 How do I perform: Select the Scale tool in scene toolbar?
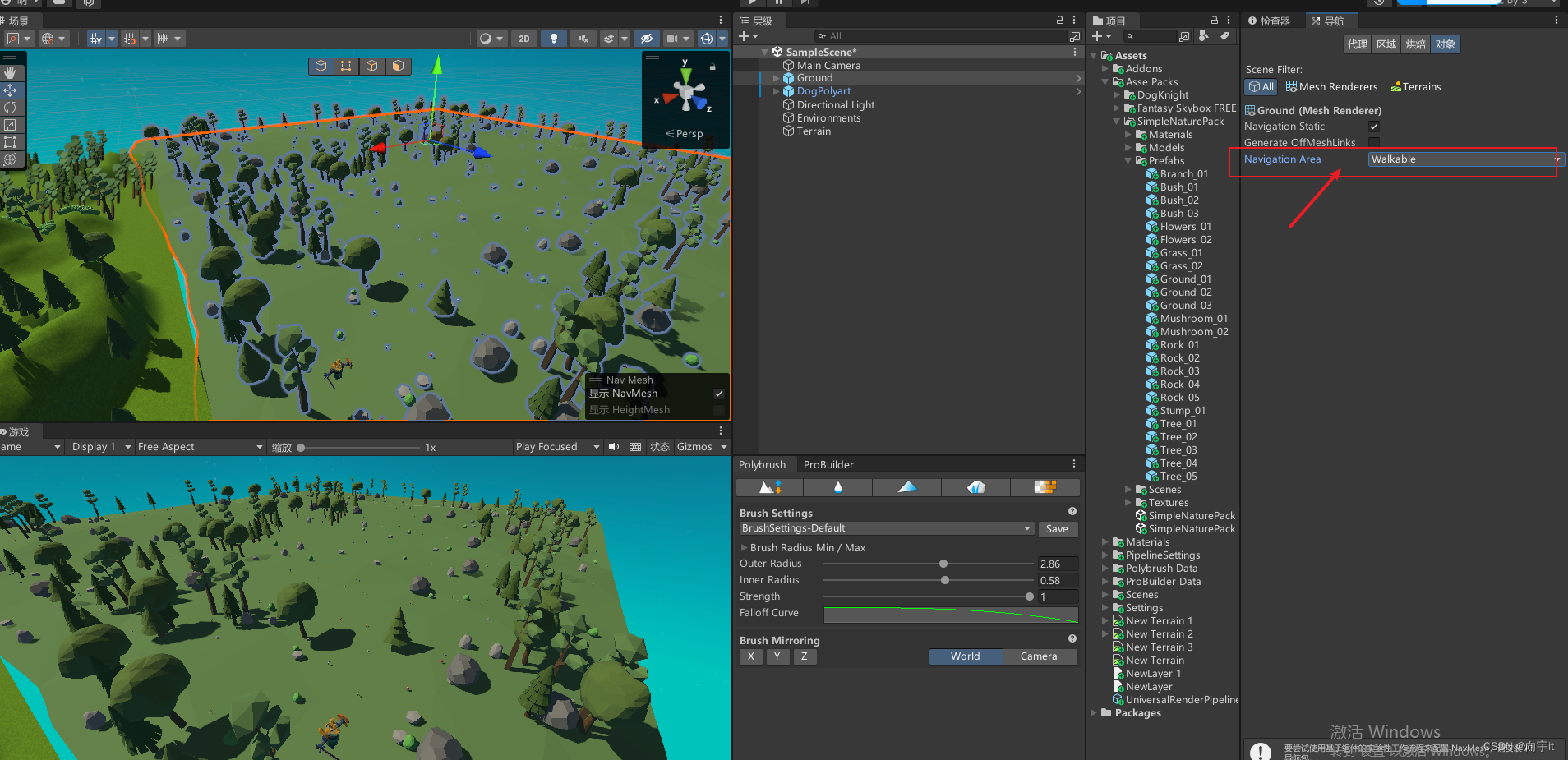click(10, 125)
